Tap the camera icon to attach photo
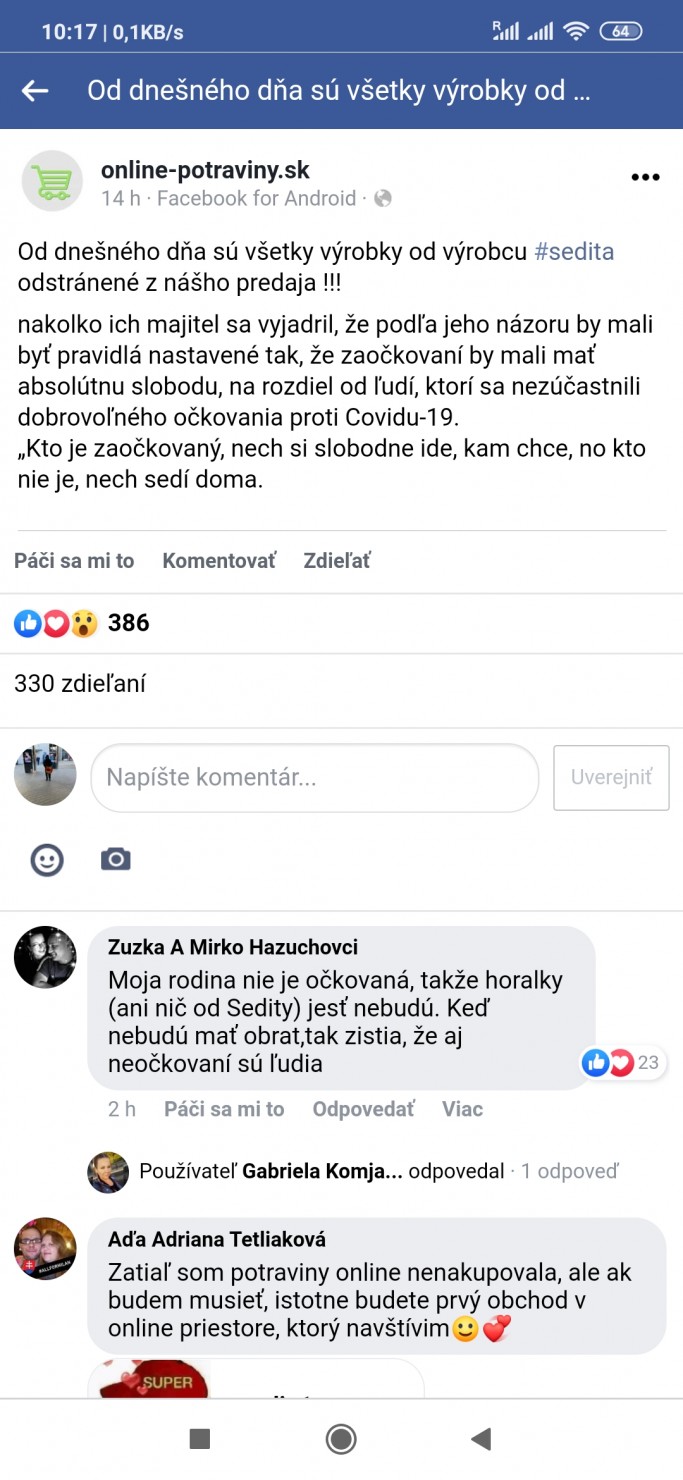 [x=116, y=859]
